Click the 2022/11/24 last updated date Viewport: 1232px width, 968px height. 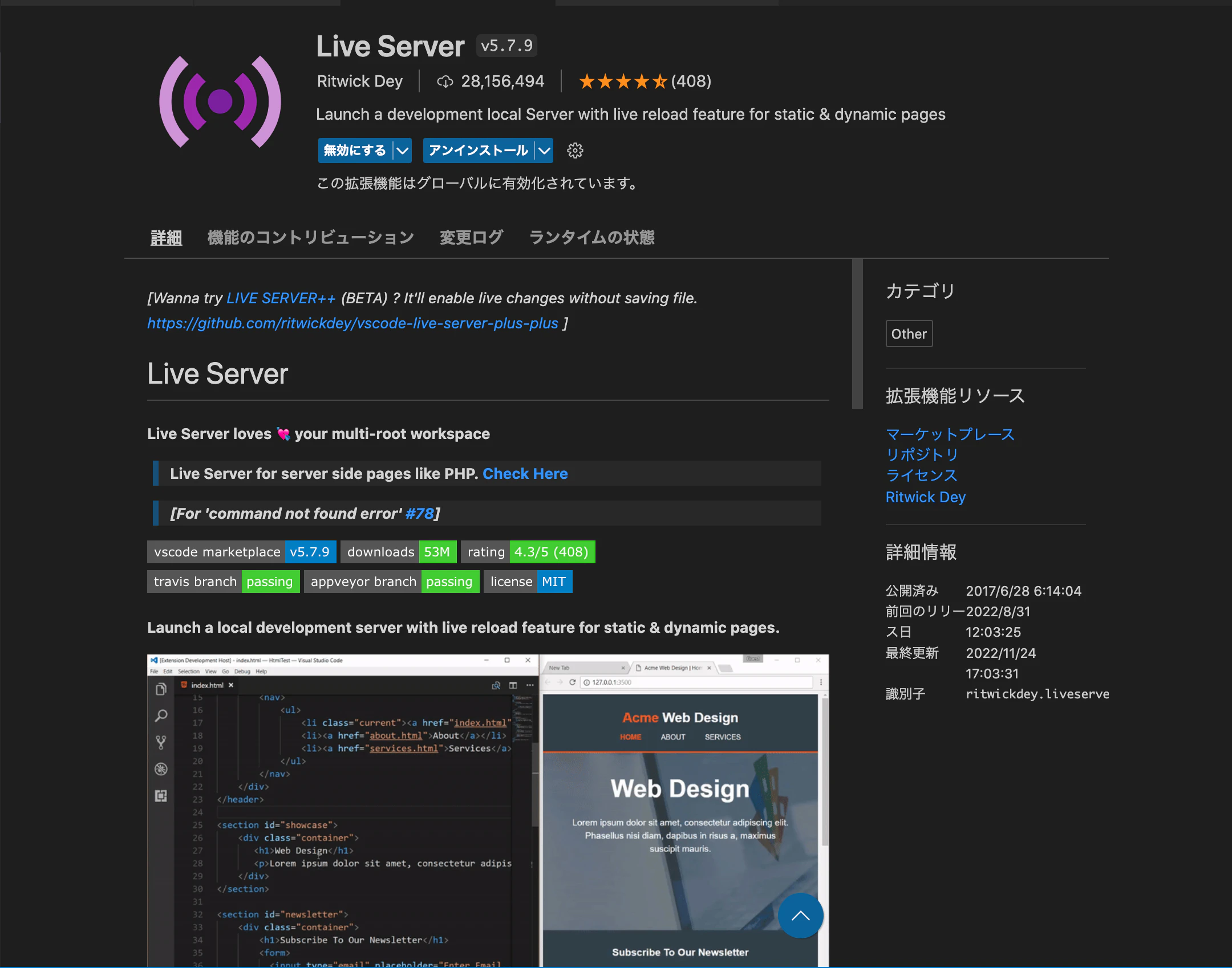coord(1001,663)
